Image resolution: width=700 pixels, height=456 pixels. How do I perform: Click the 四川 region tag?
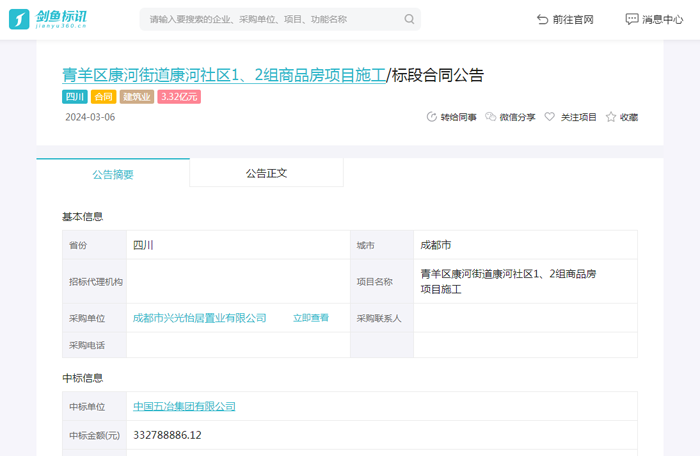coord(75,97)
